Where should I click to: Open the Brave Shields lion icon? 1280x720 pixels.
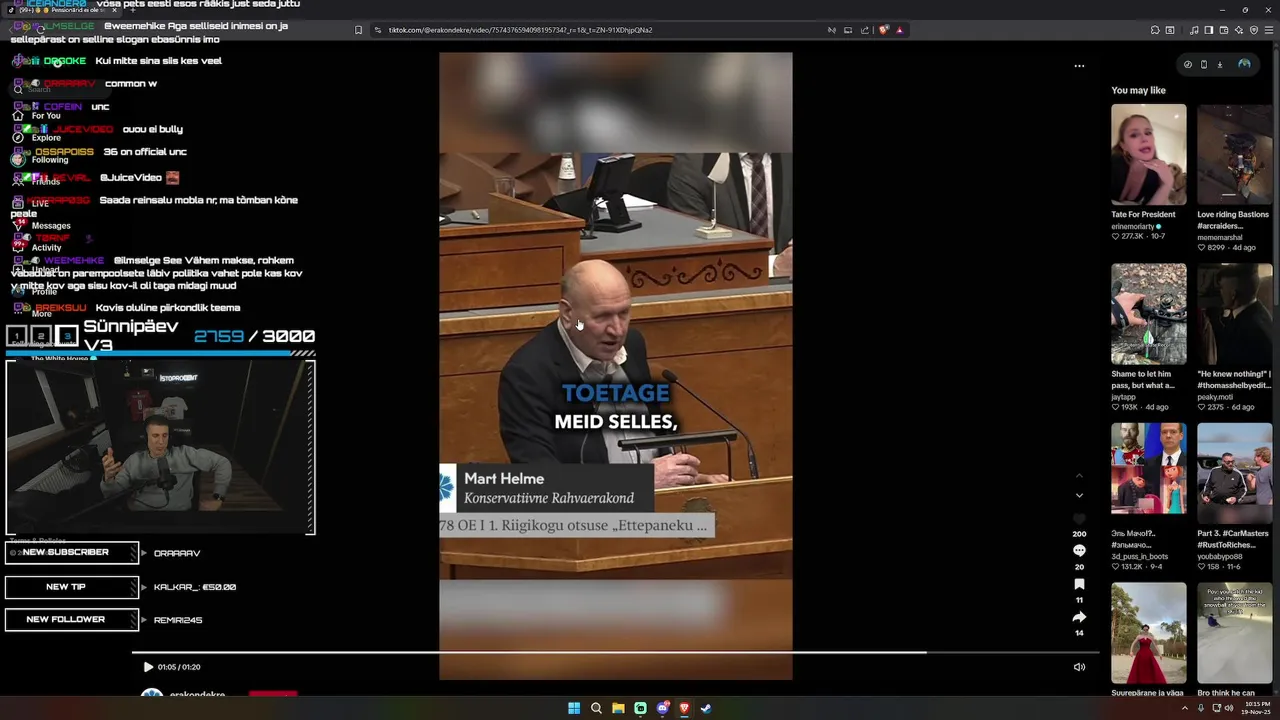point(884,30)
